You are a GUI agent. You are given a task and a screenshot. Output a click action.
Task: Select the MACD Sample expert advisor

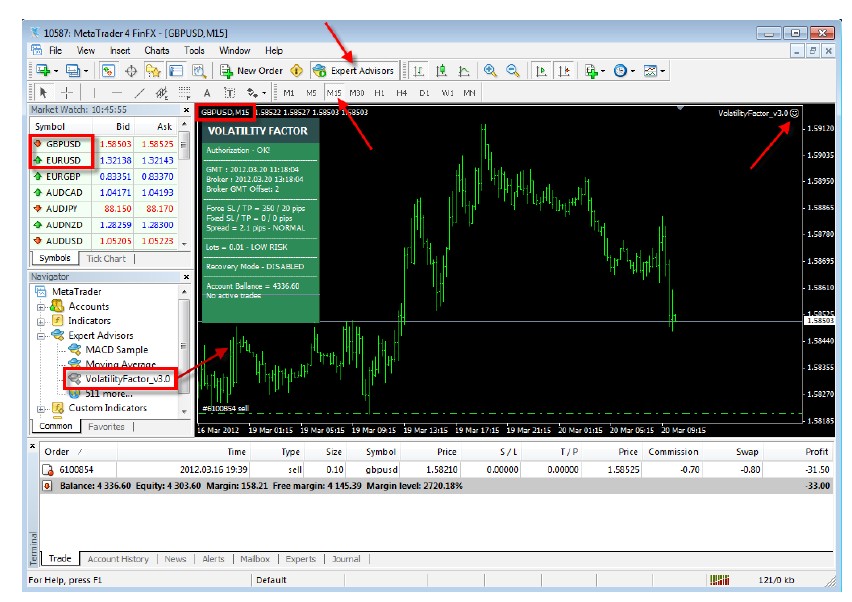[116, 350]
